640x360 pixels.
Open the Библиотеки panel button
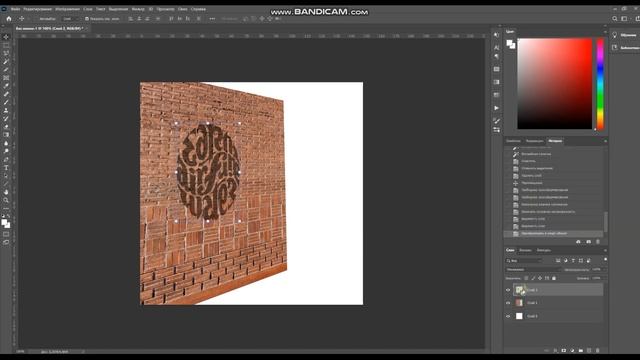pos(625,48)
